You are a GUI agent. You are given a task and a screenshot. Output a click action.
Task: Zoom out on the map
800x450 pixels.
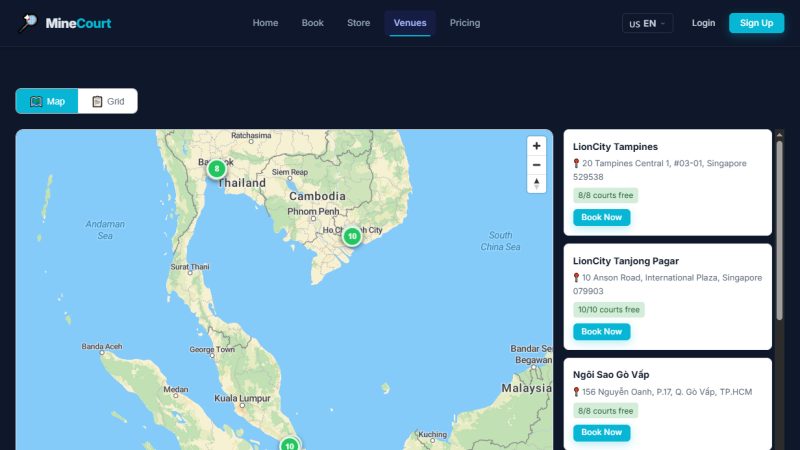coord(536,165)
